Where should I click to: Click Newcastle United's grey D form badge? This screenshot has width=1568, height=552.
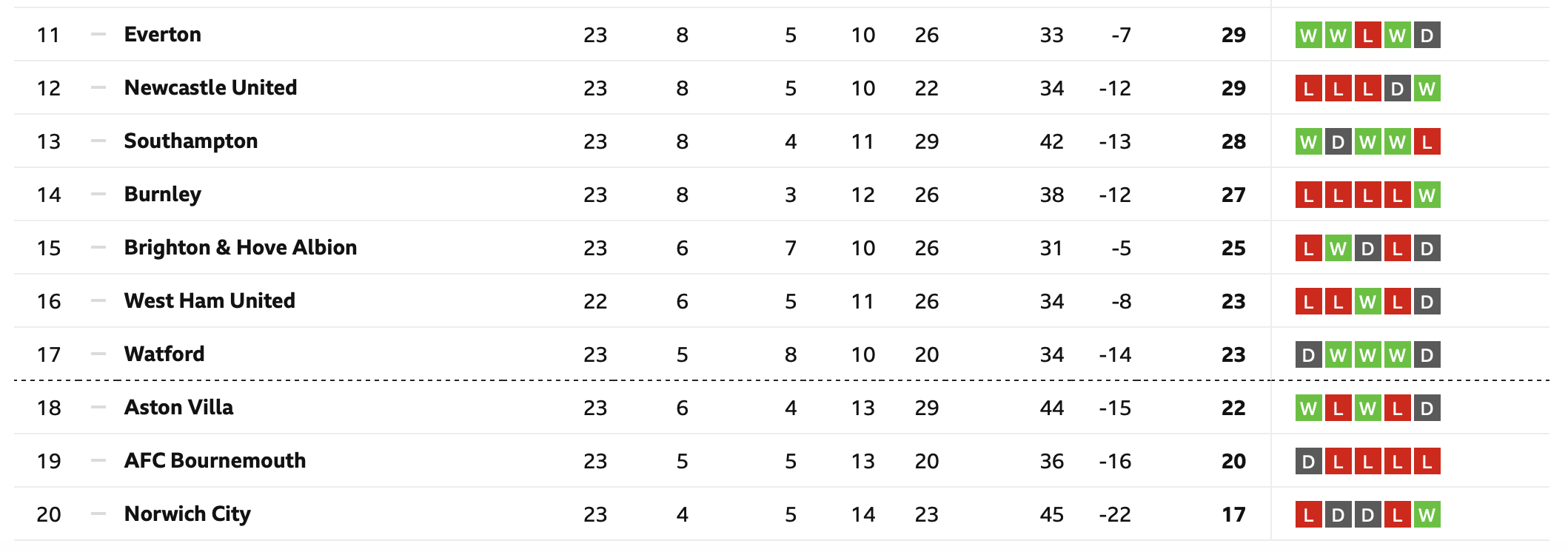pyautogui.click(x=1397, y=89)
